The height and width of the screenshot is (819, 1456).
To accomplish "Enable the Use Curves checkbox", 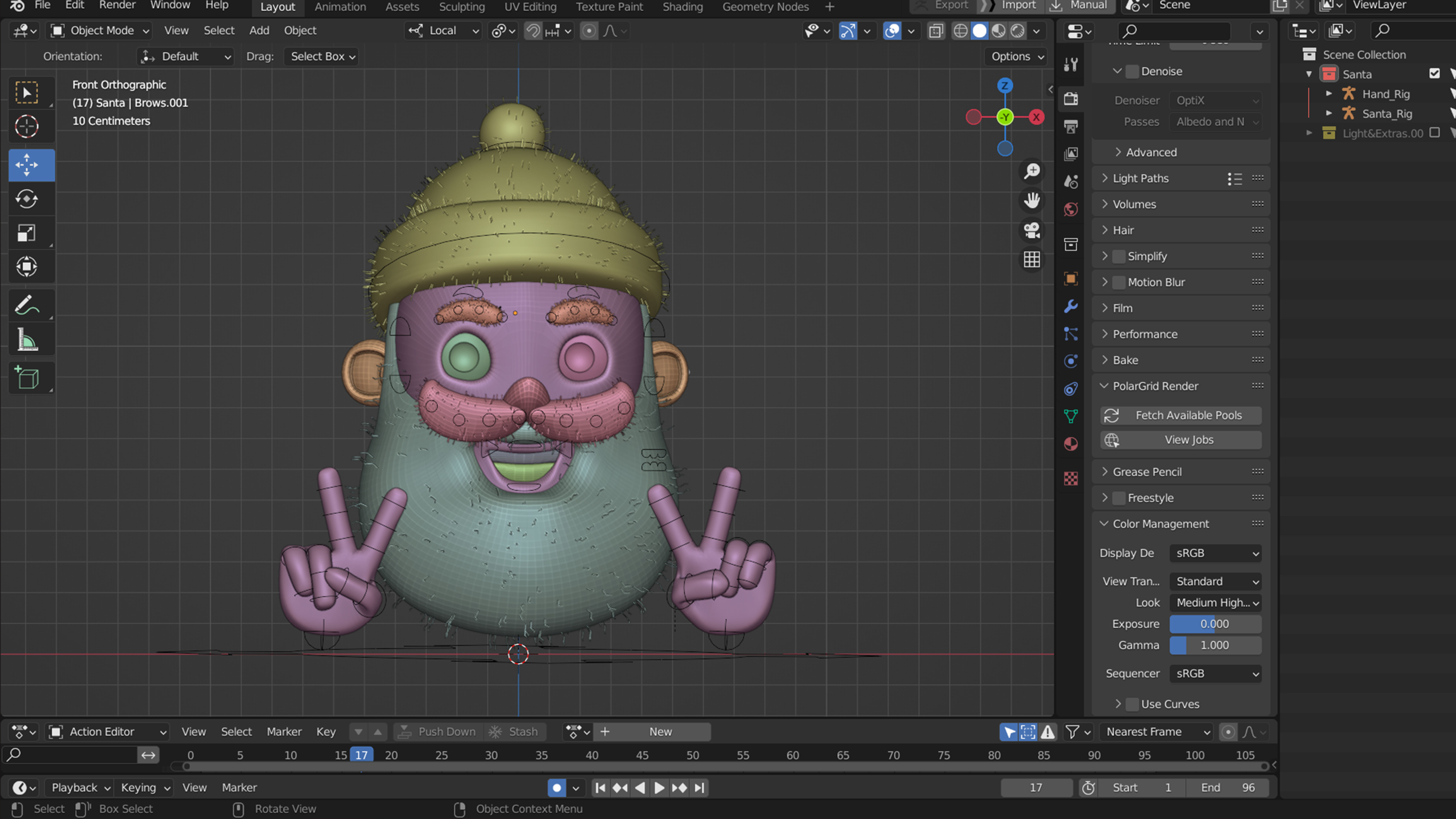I will pyautogui.click(x=1132, y=704).
